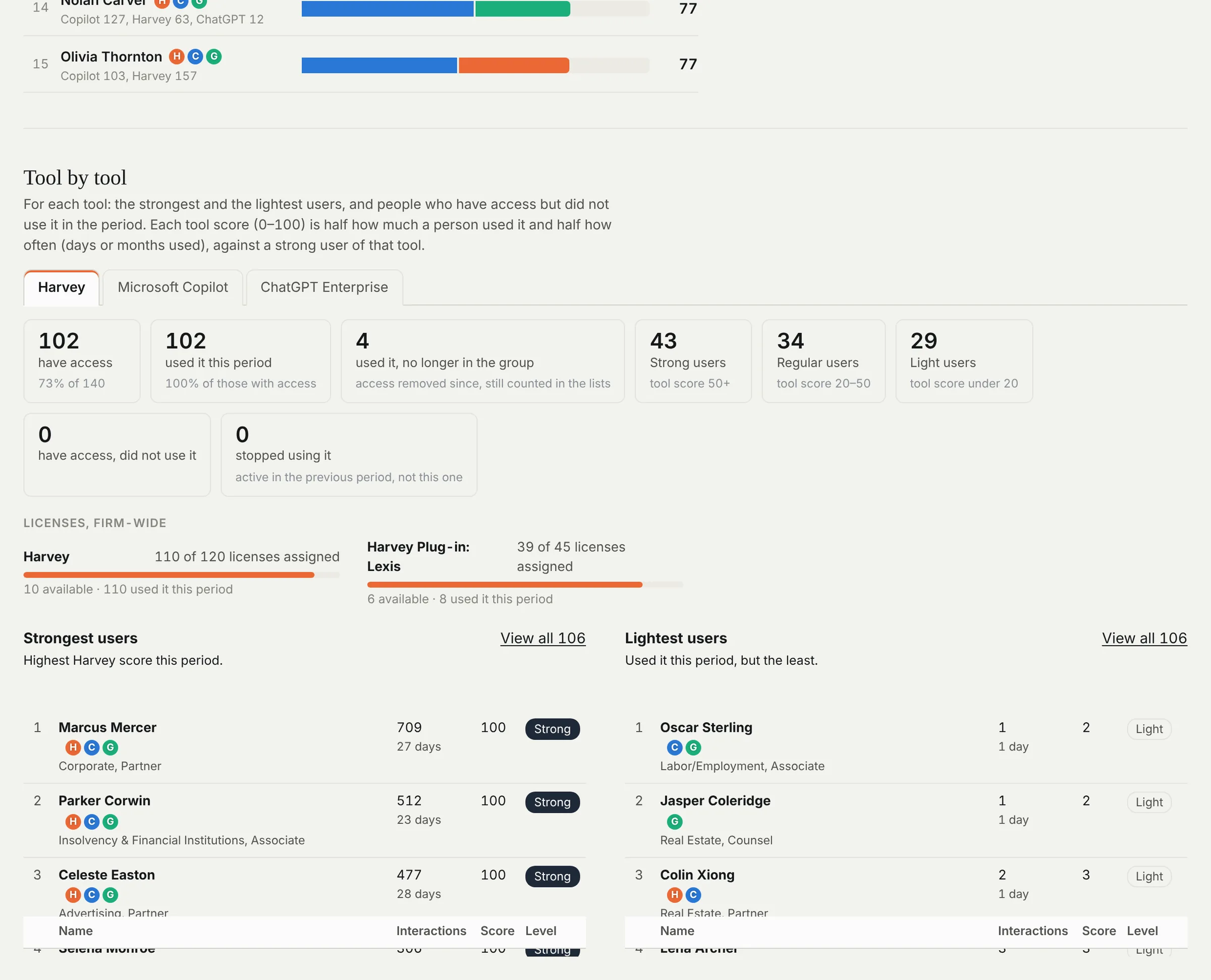Screen dimensions: 1211x980
Task: Click Colin Xiong's orange H badge
Action: [675, 895]
